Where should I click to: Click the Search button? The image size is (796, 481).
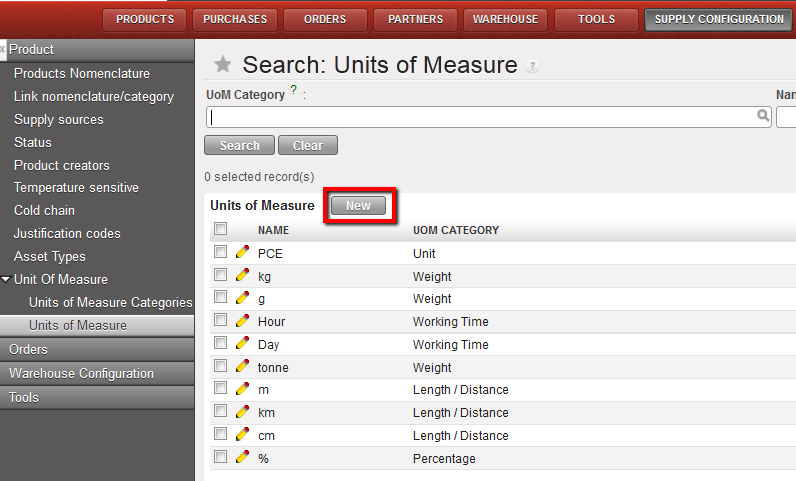(239, 146)
